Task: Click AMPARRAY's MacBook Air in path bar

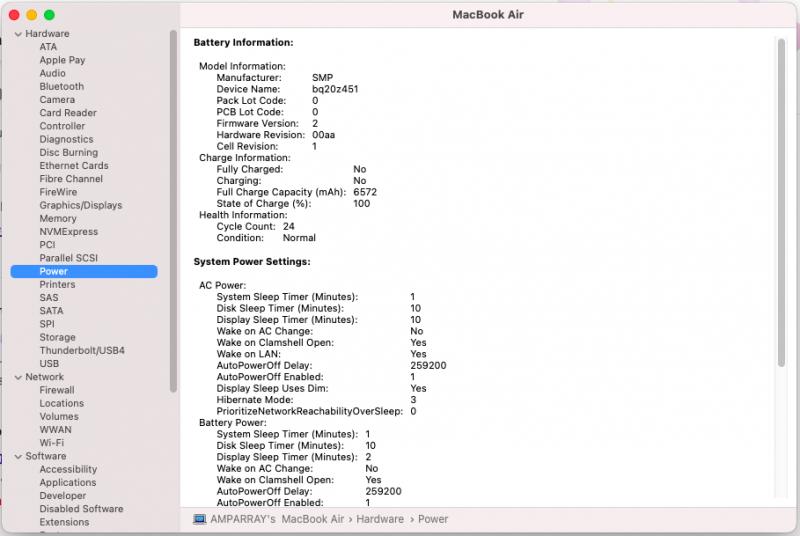Action: coord(277,519)
